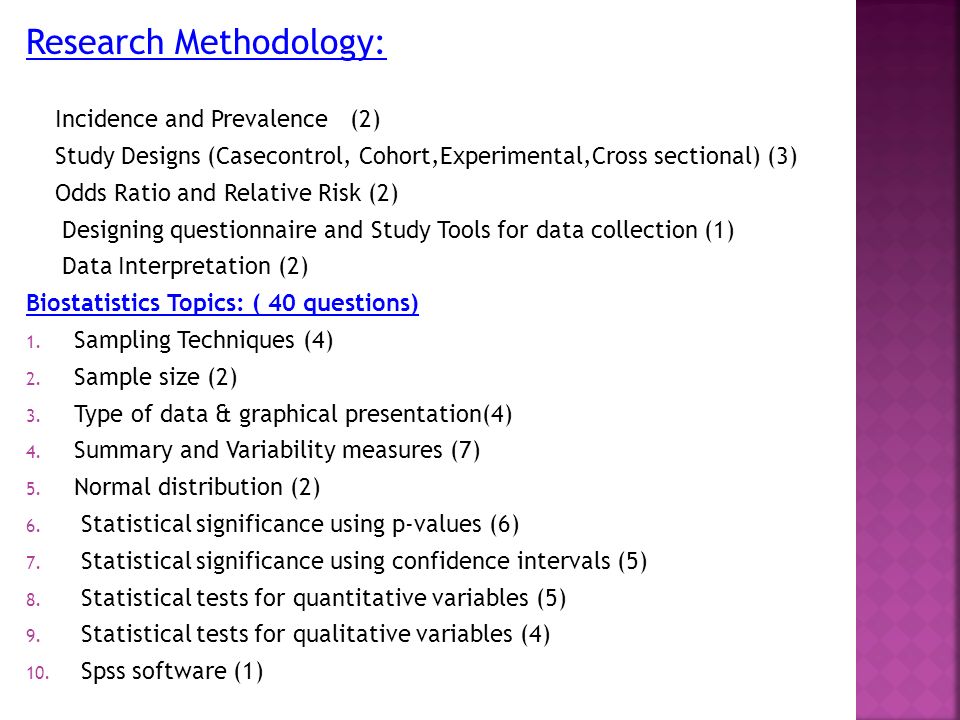Click the purple gradient side panel
Viewport: 960px width, 720px height.
click(907, 360)
